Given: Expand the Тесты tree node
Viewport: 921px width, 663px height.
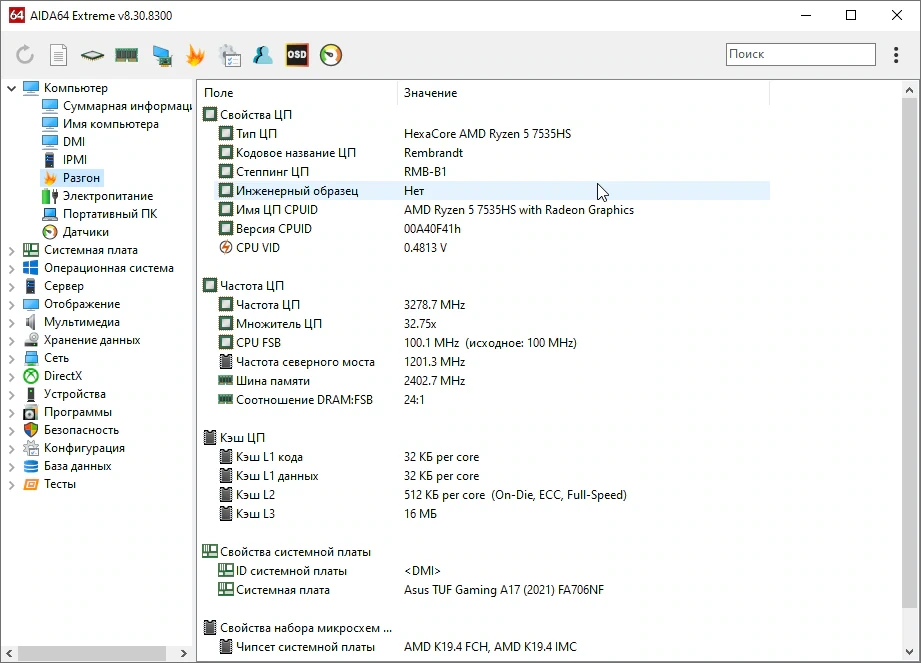Looking at the screenshot, I should [11, 485].
